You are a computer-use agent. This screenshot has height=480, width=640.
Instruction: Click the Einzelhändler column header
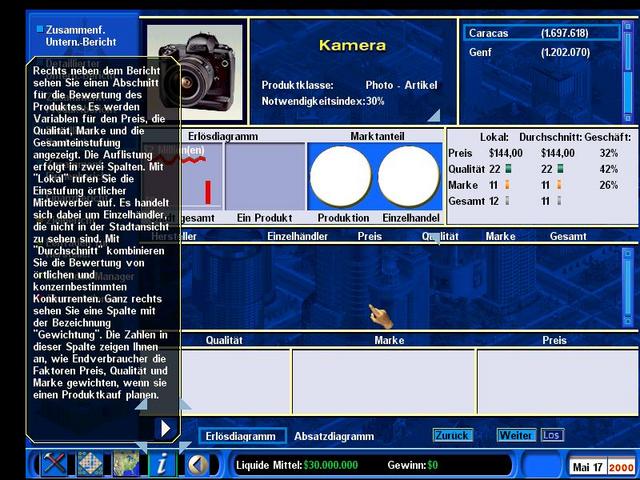tap(298, 236)
